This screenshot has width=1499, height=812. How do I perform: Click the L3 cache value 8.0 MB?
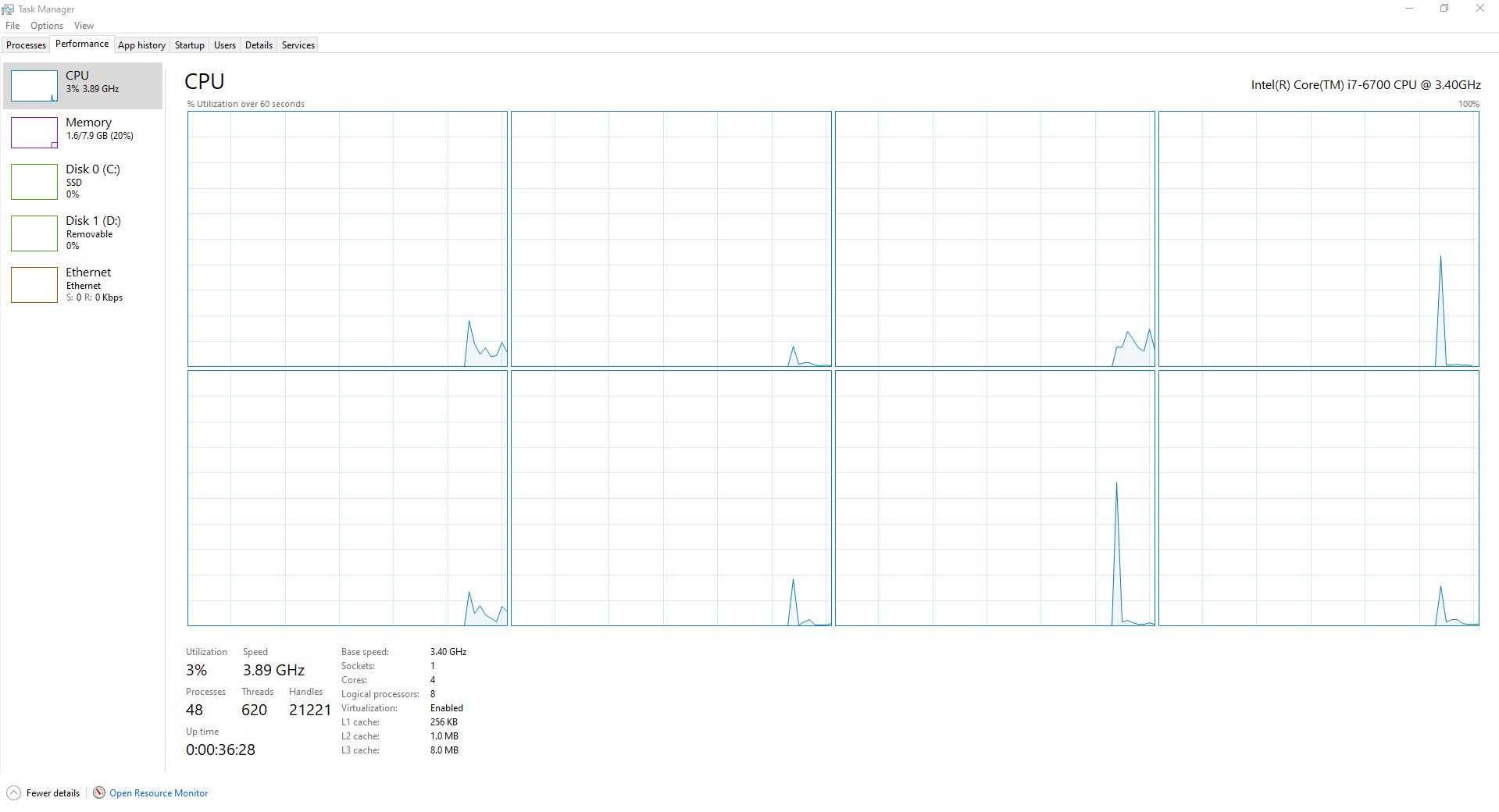(x=444, y=750)
